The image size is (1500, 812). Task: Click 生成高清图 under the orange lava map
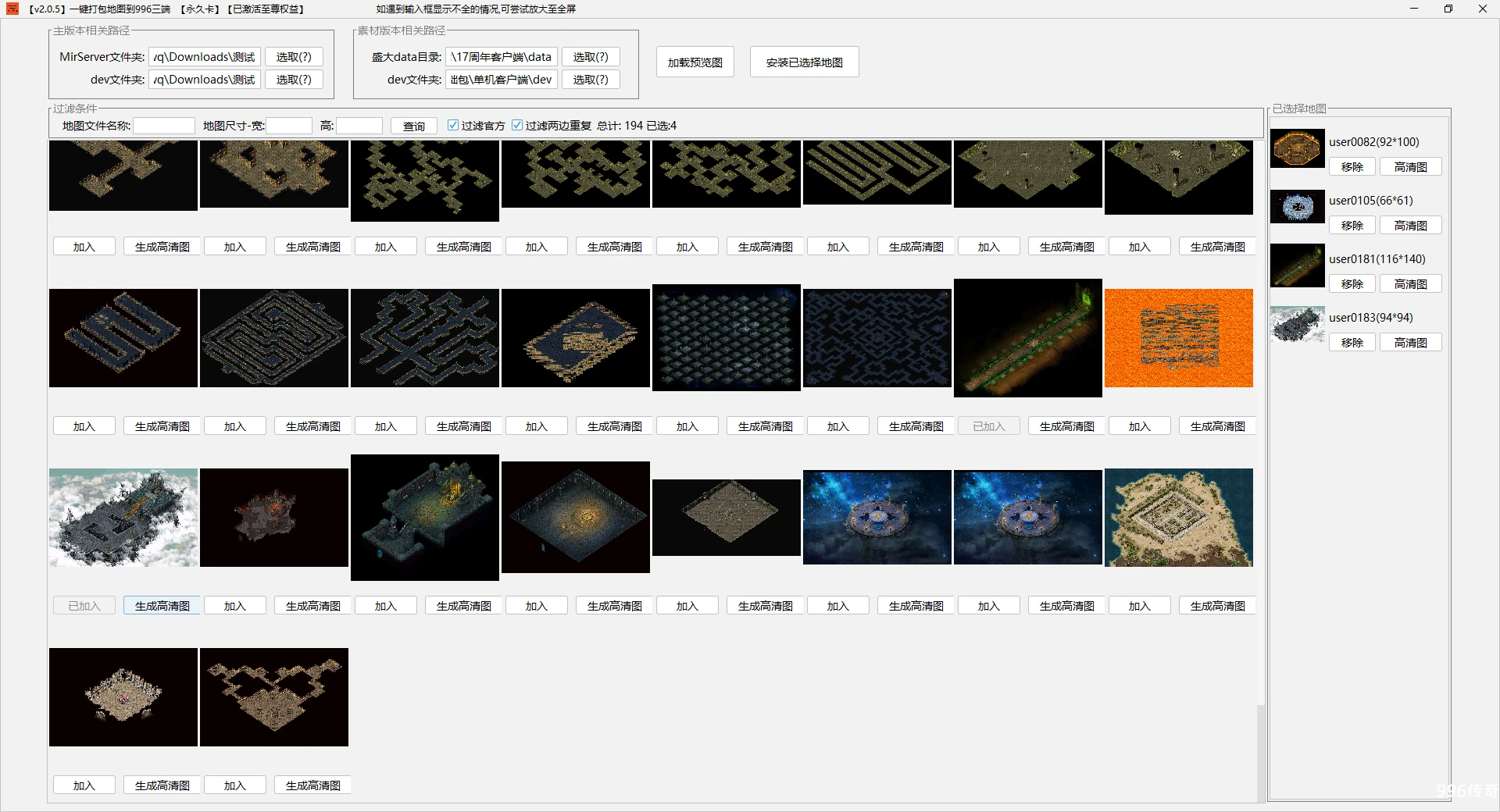pyautogui.click(x=1217, y=426)
